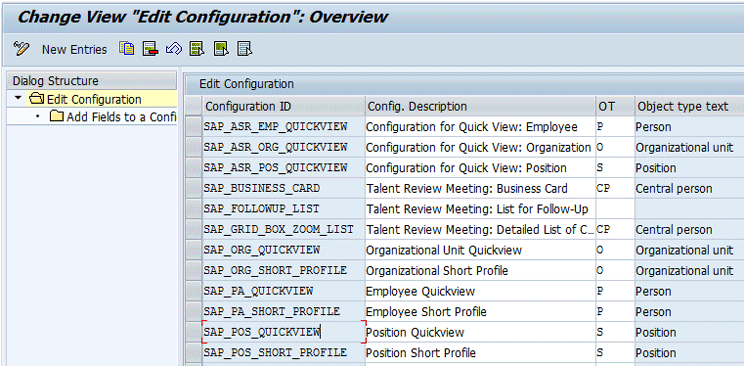Click the Employee Quickview description cell

point(480,291)
